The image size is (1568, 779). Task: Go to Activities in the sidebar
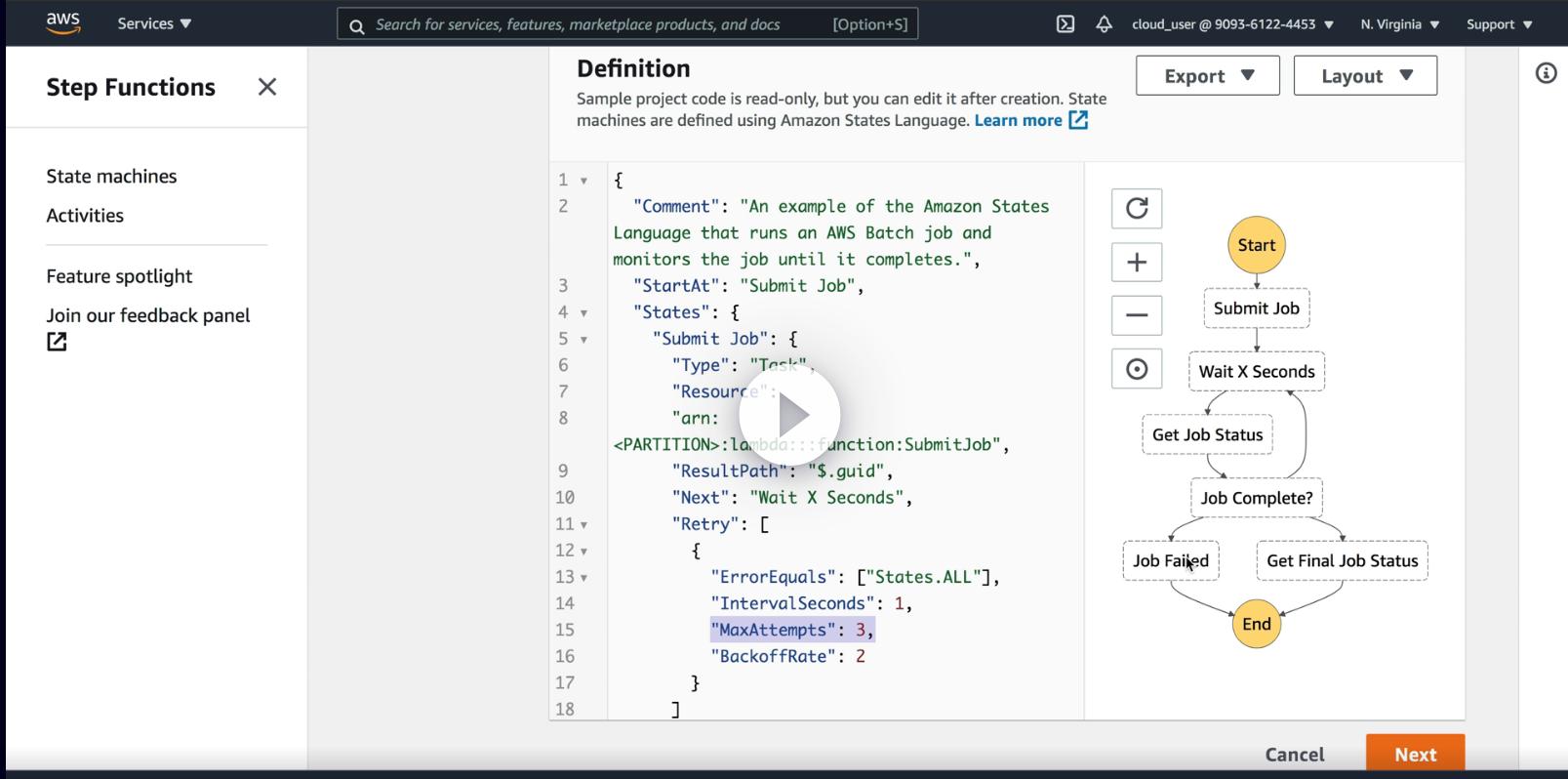[x=85, y=215]
